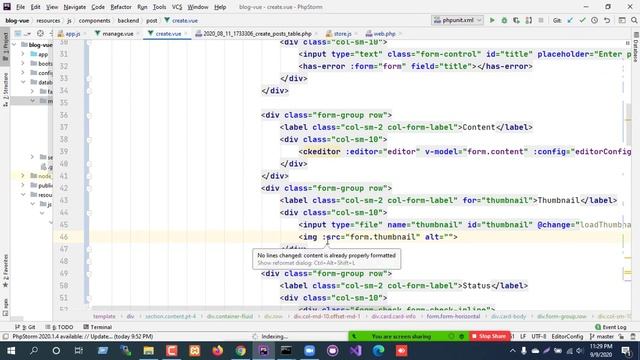Run the phpunit.xml configuration
Image resolution: width=640 pixels, height=360 pixels.
[492, 20]
